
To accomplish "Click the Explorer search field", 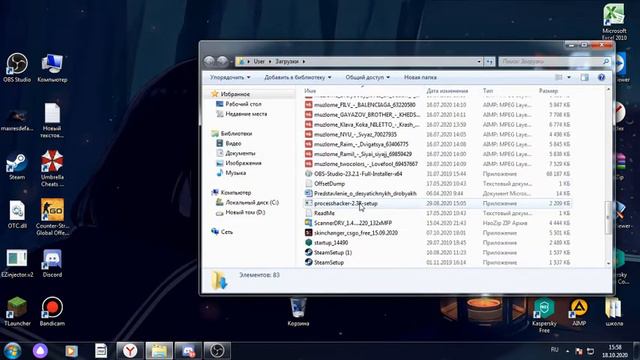I will 554,62.
